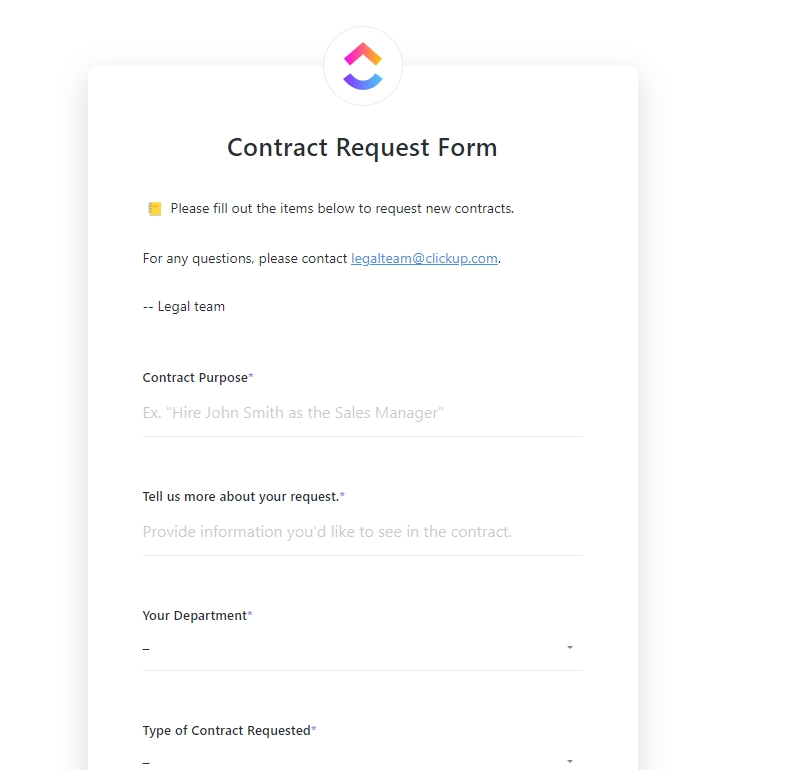Click the '-- Legal team' signature text
The height and width of the screenshot is (770, 799).
point(184,307)
